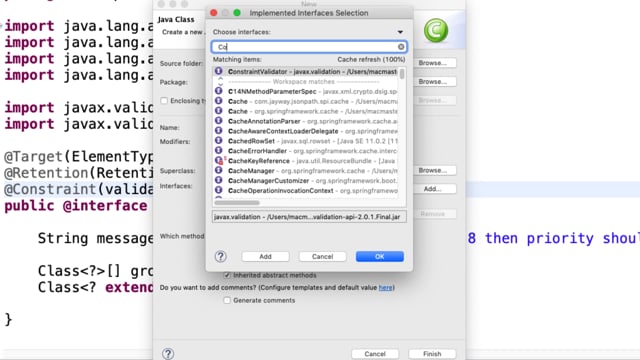Select CacheAnnotationParser interface row

pyautogui.click(x=305, y=121)
